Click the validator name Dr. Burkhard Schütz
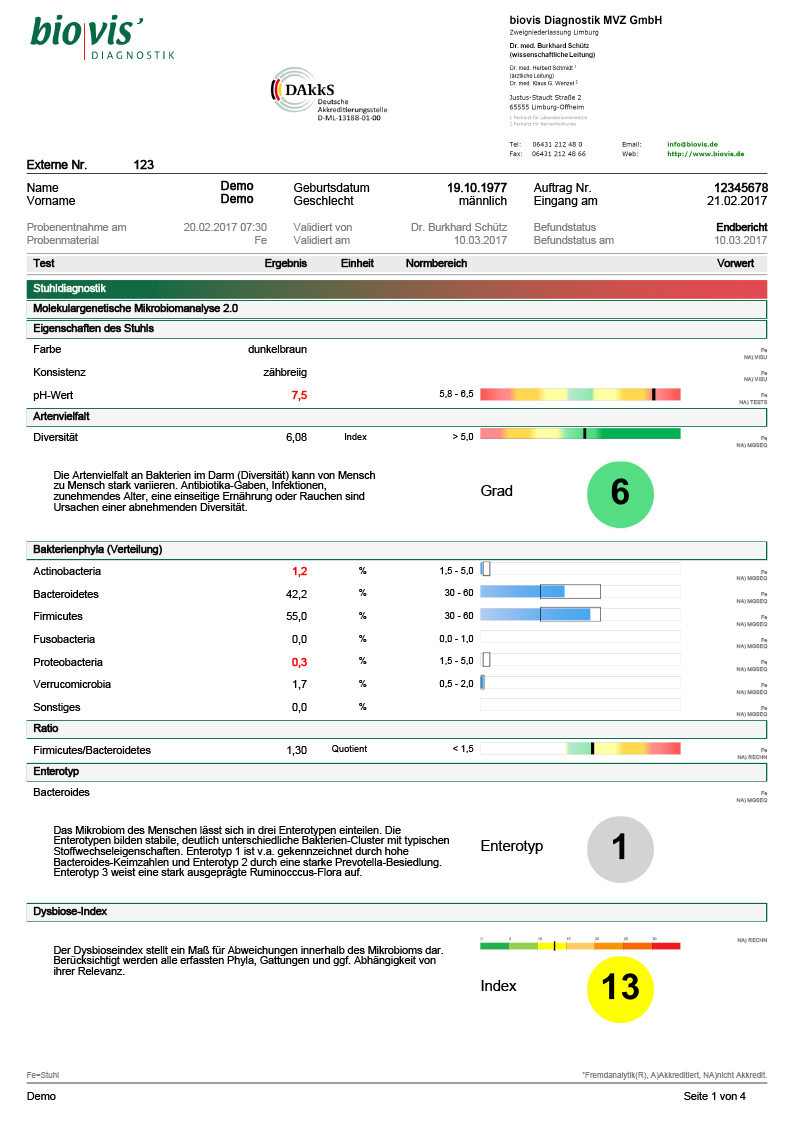 click(459, 227)
